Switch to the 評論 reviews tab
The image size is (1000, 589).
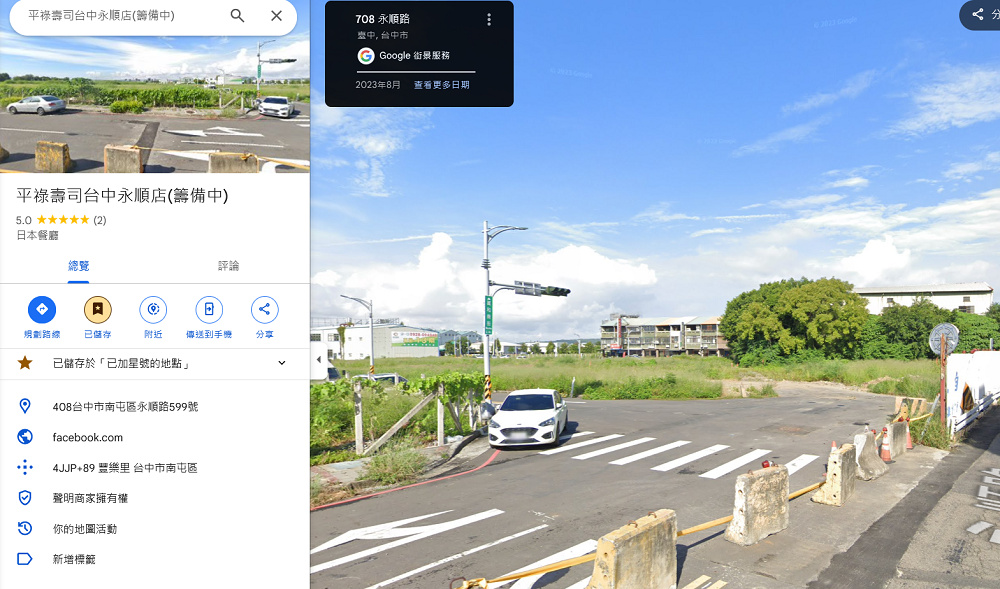pyautogui.click(x=228, y=266)
